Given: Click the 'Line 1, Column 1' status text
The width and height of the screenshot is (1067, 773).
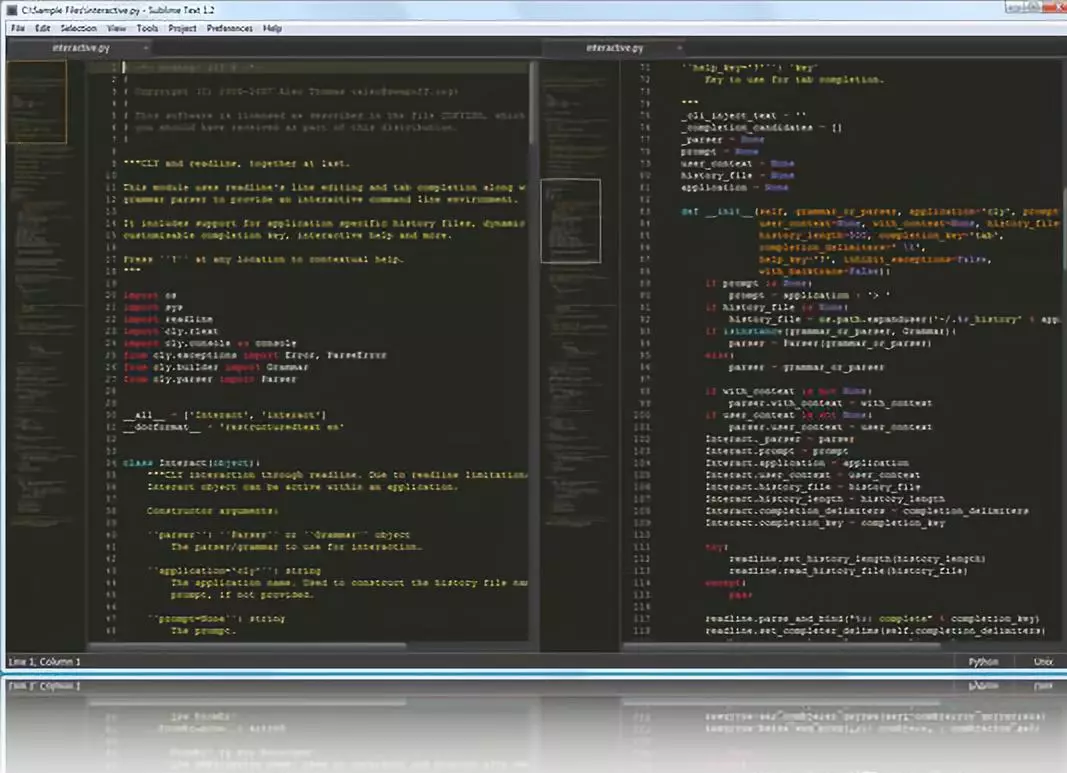Looking at the screenshot, I should point(44,661).
